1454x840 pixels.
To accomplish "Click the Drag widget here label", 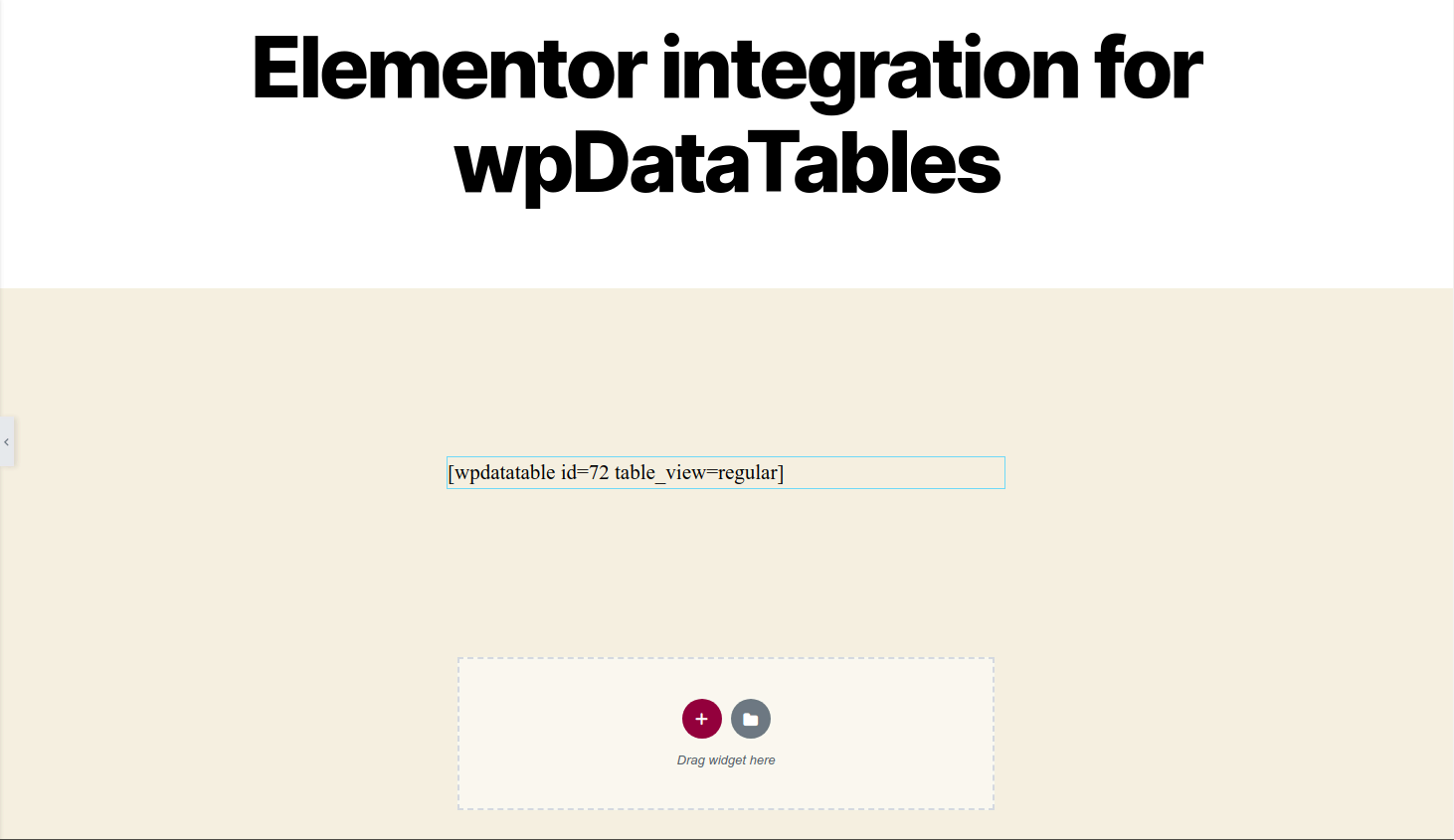I will 726,759.
